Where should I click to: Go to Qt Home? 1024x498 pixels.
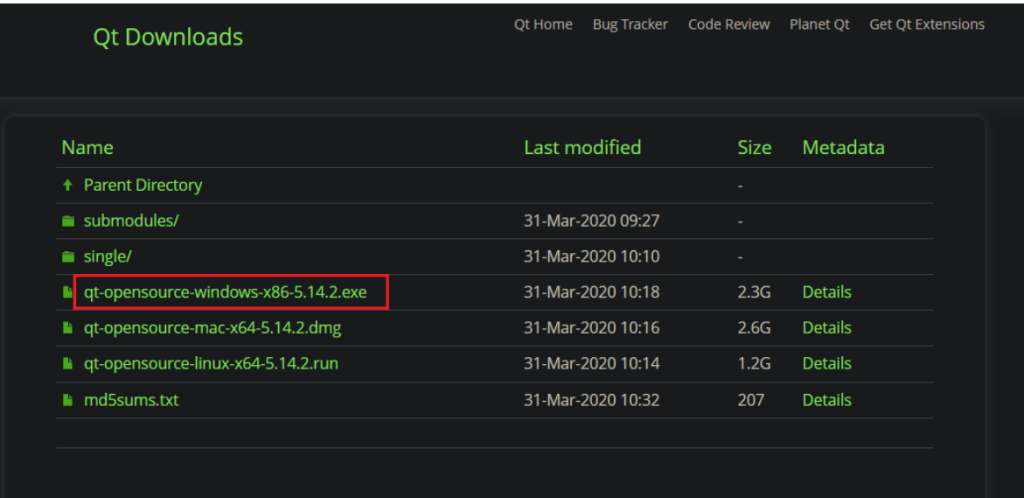click(x=543, y=25)
